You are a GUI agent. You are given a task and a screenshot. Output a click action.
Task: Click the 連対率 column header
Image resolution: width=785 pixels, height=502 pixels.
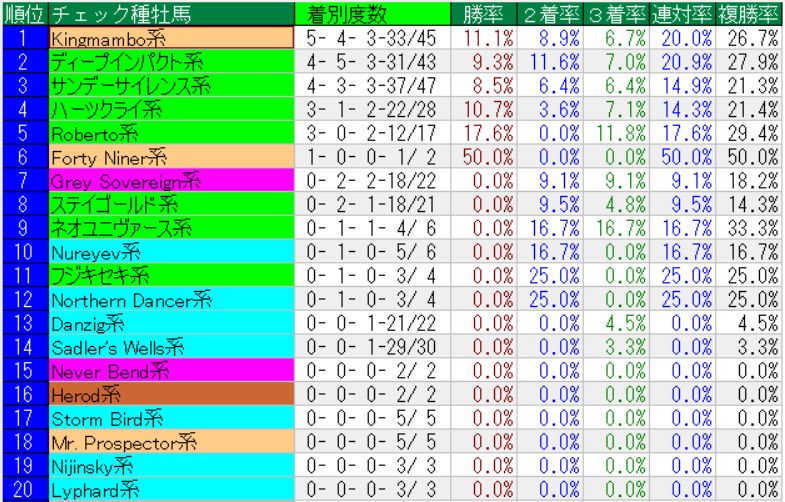point(683,14)
